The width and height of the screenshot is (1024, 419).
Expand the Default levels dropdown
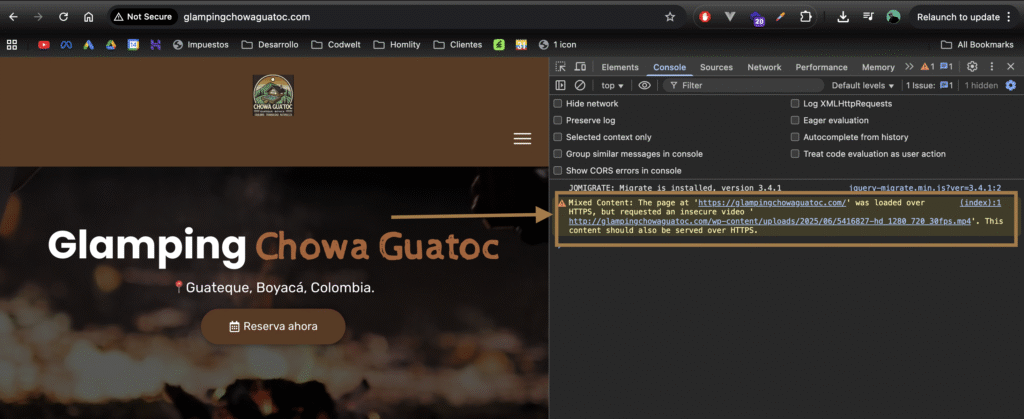(x=863, y=86)
